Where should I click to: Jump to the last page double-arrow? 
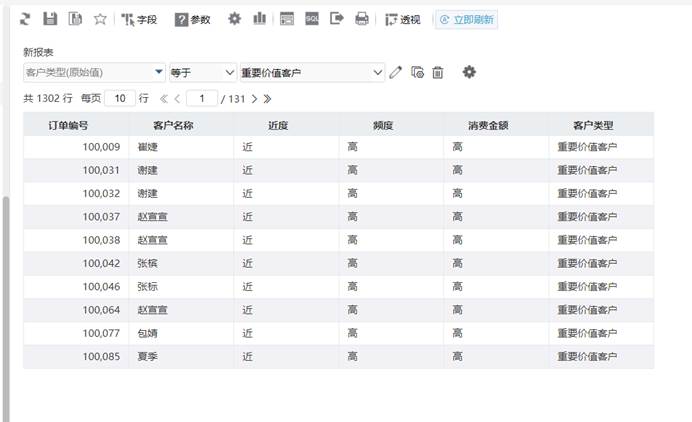click(267, 99)
